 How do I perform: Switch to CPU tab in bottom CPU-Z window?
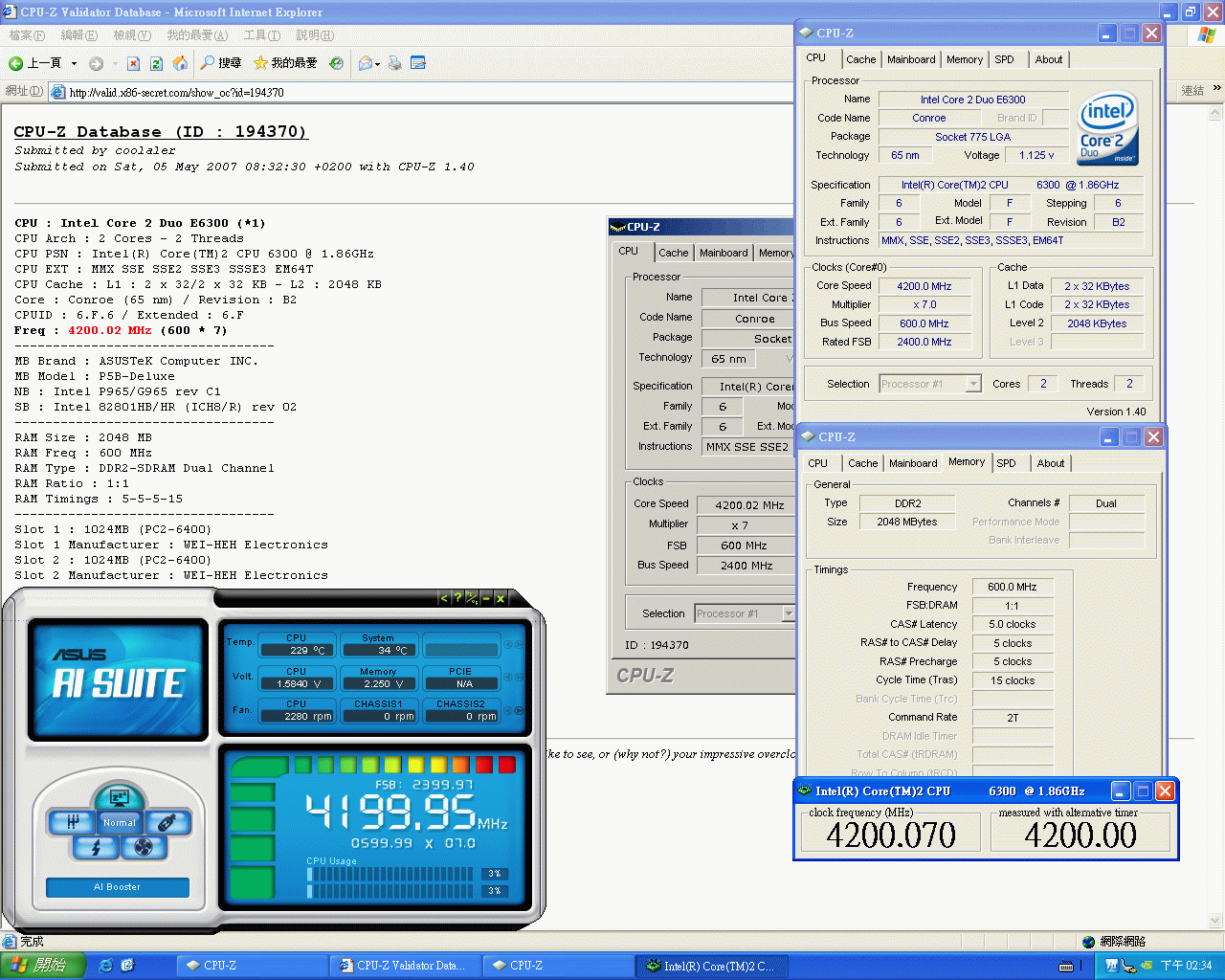pyautogui.click(x=817, y=463)
